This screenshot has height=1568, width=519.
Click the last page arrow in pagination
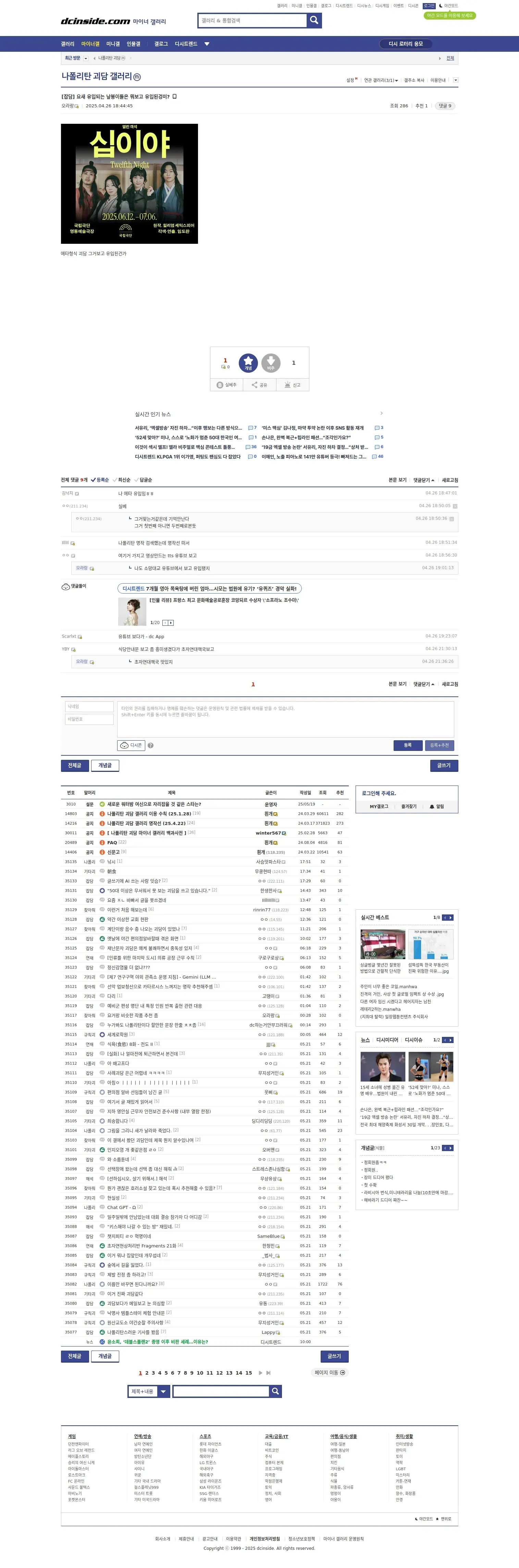click(x=268, y=1373)
